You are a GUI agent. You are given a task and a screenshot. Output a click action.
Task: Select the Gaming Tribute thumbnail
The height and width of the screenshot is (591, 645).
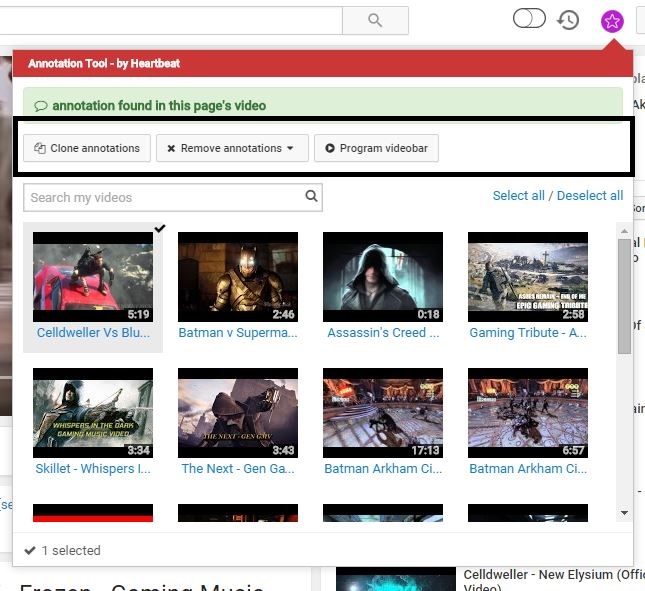coord(528,277)
